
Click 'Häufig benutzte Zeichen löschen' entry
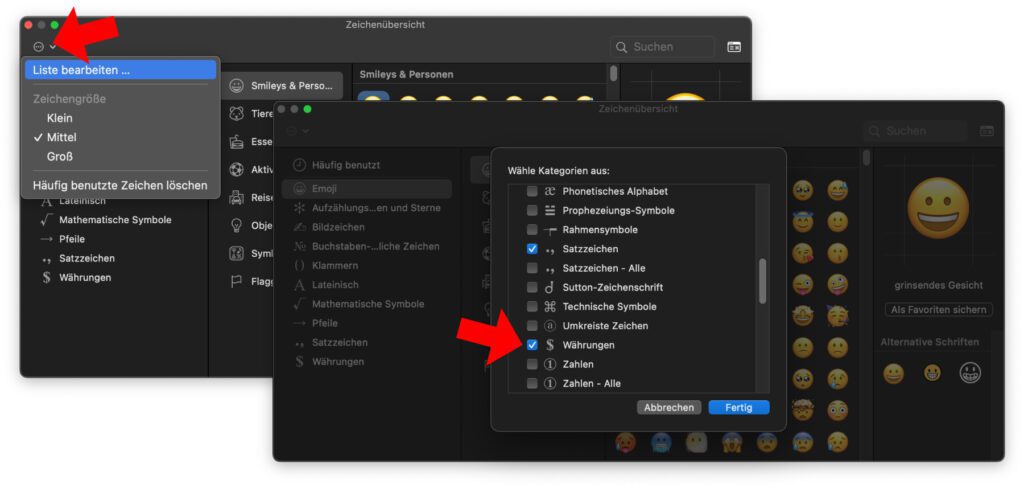[x=119, y=185]
